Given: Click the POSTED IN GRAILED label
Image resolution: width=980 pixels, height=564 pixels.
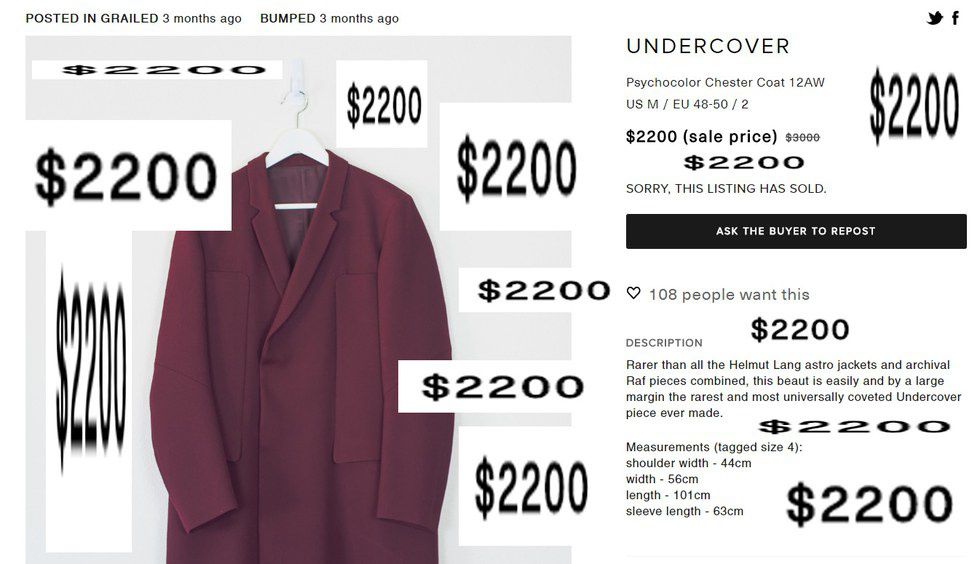Looking at the screenshot, I should coord(92,19).
